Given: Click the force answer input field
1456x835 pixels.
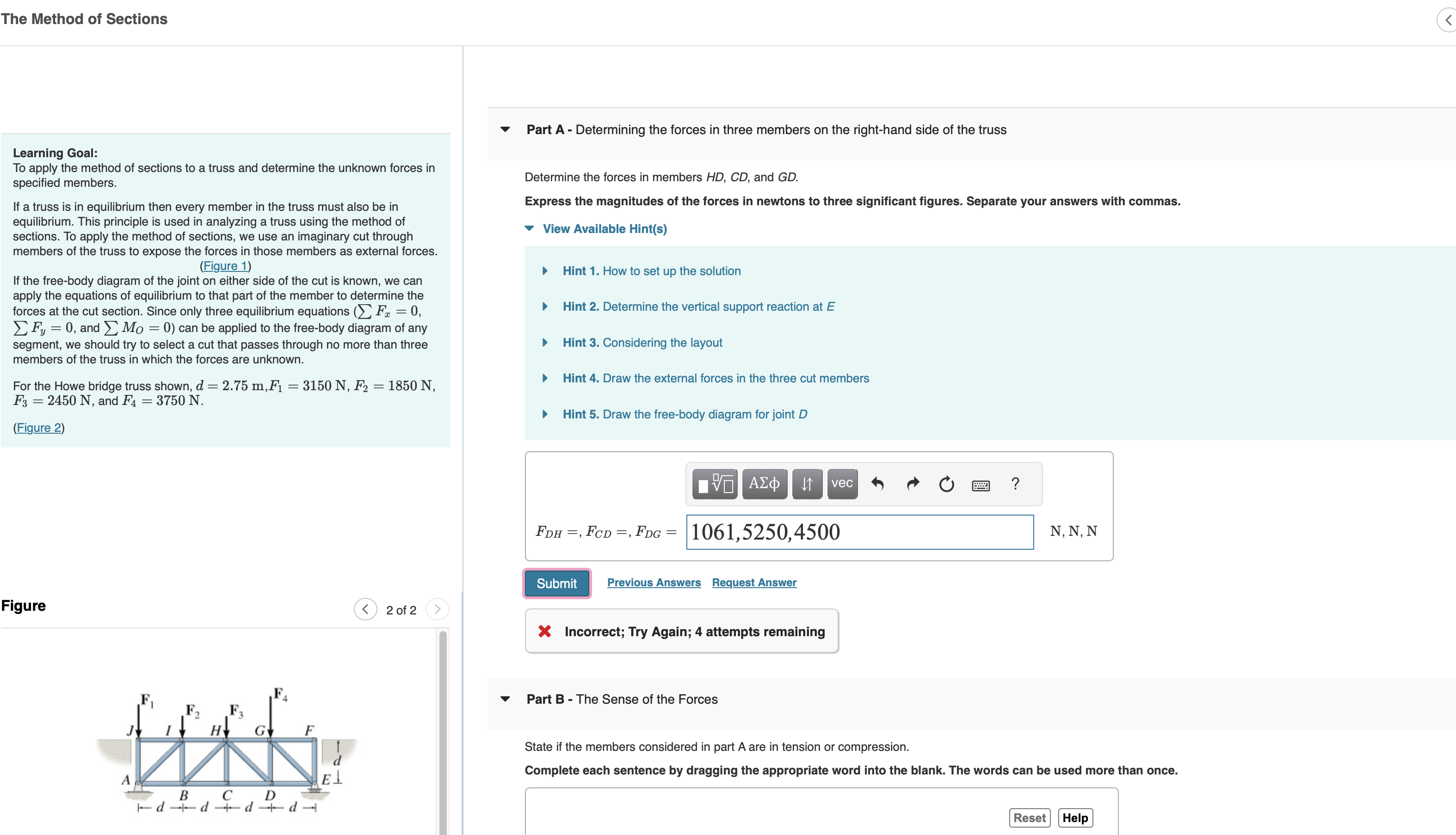Looking at the screenshot, I should pos(859,532).
